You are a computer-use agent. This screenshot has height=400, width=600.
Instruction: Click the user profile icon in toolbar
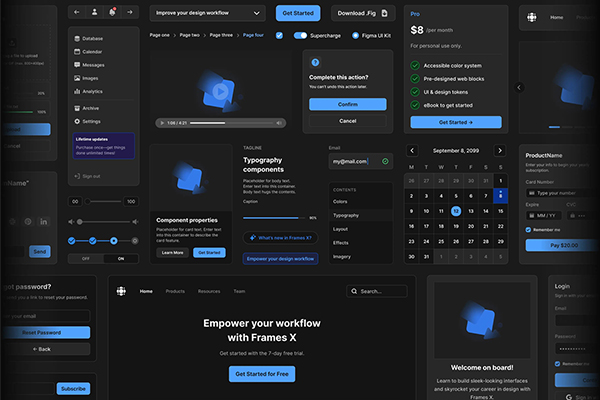point(95,13)
